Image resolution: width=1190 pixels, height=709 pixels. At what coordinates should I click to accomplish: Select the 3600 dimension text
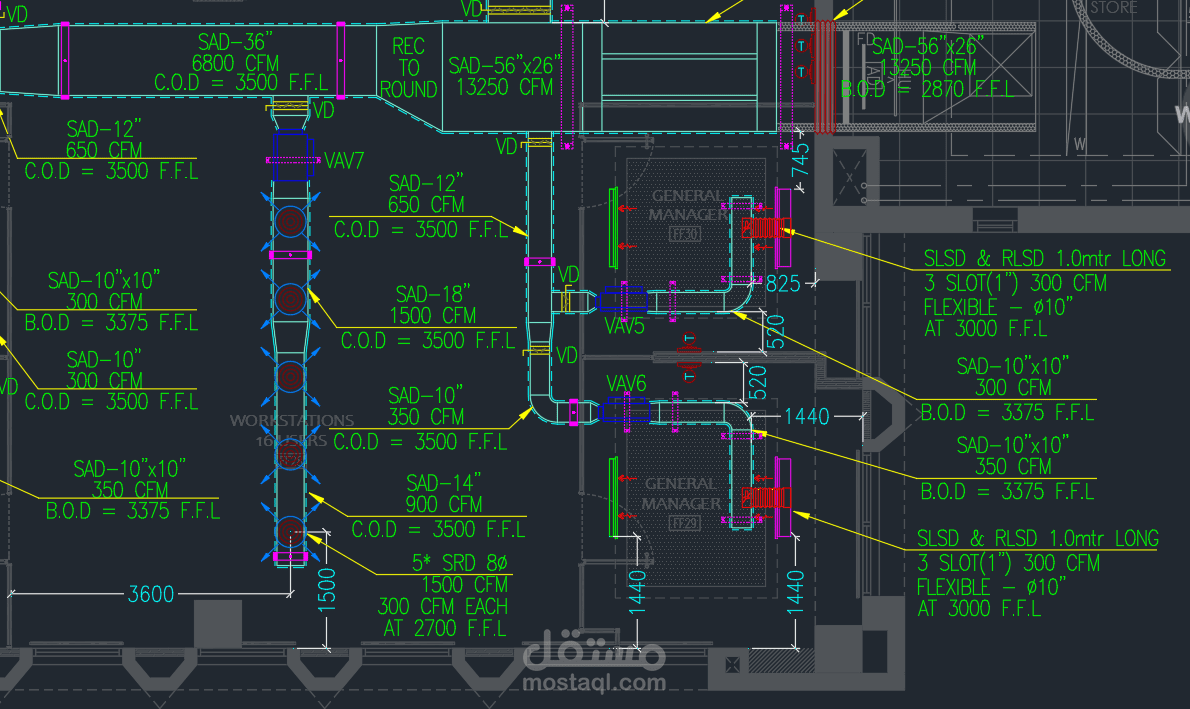(151, 594)
